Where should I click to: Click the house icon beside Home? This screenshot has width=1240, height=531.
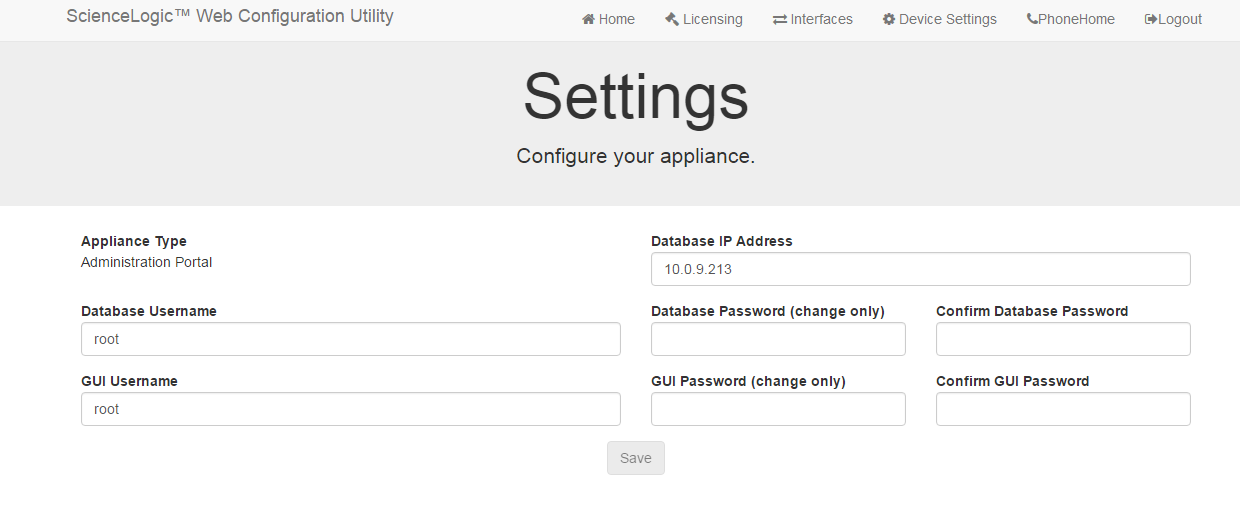[x=589, y=20]
